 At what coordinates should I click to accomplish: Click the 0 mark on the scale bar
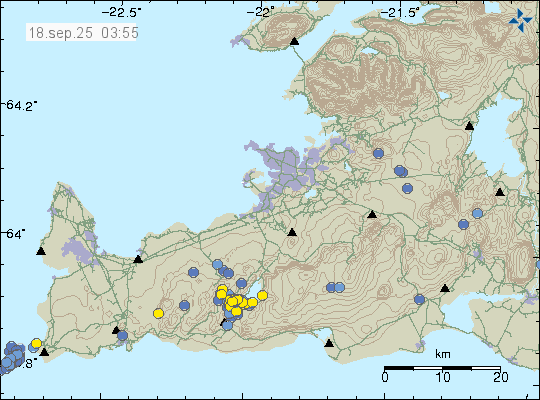pos(385,377)
